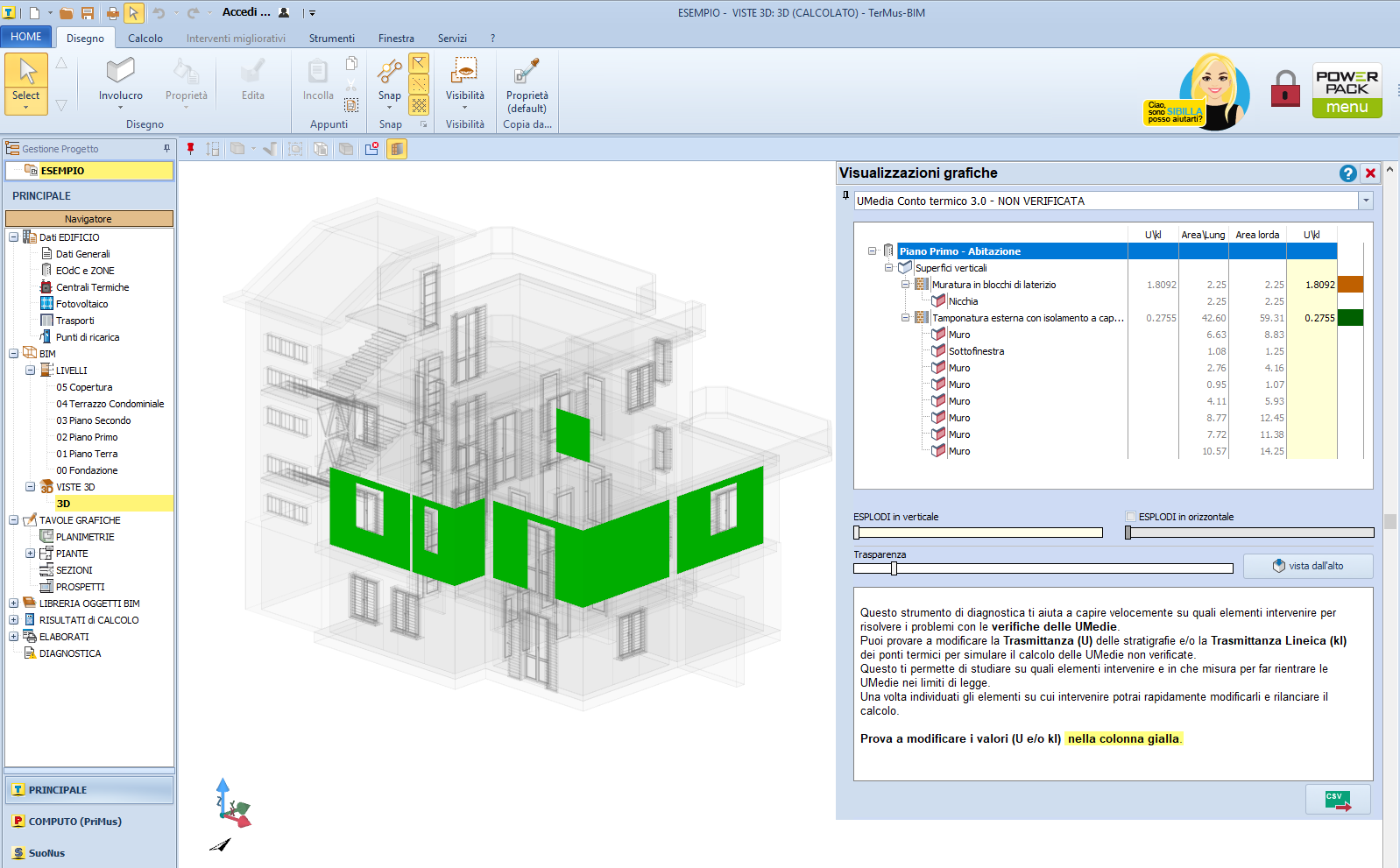The image size is (1400, 868).
Task: Open help in Visualizzazioni grafiche panel
Action: click(1347, 173)
